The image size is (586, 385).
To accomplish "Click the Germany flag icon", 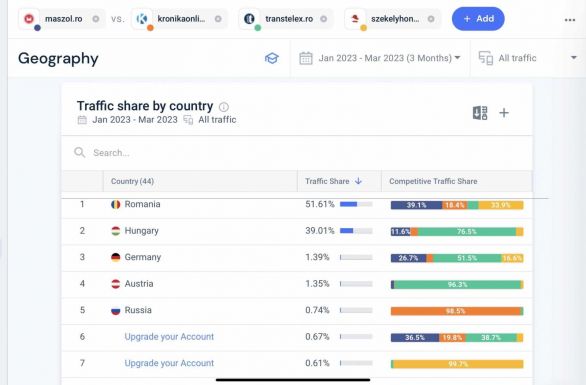I will [x=116, y=258].
